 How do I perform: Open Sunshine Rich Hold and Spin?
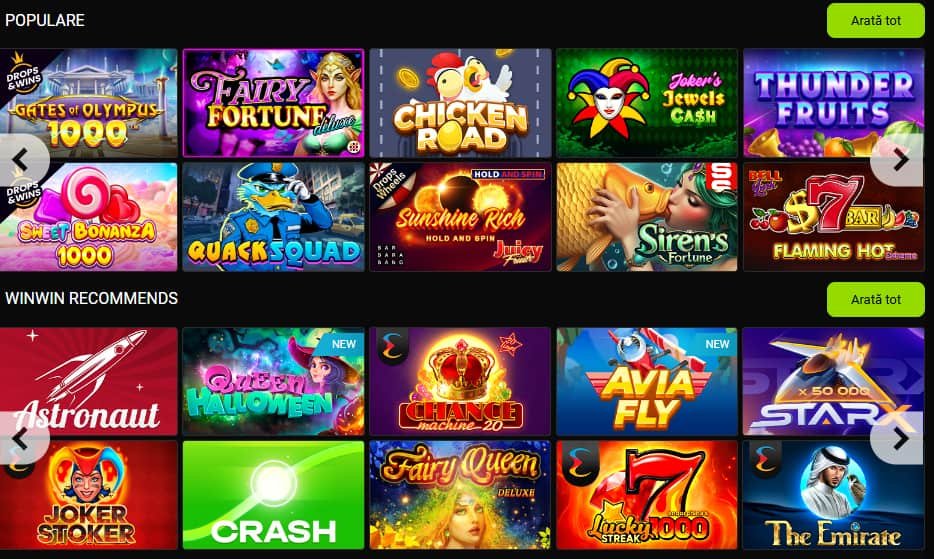click(x=460, y=217)
